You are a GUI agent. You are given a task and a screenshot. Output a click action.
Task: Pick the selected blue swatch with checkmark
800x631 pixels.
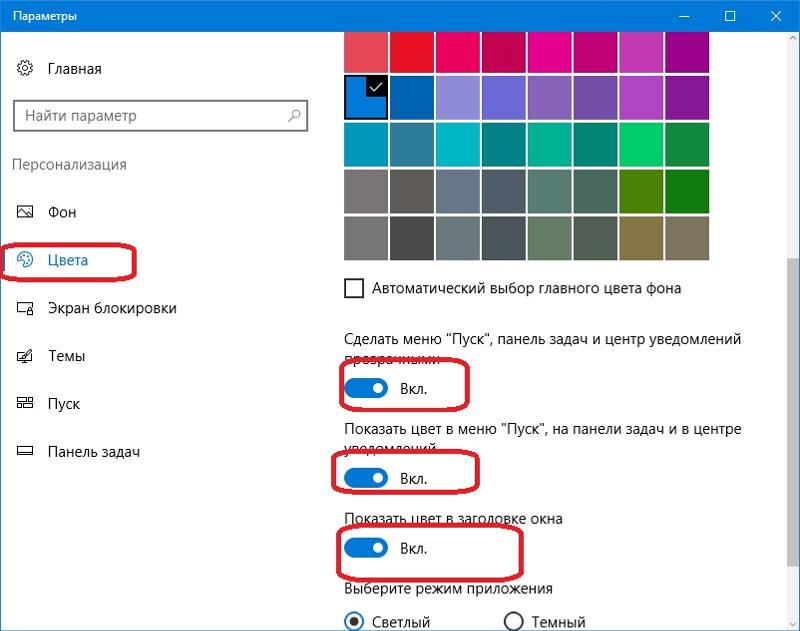coord(366,97)
